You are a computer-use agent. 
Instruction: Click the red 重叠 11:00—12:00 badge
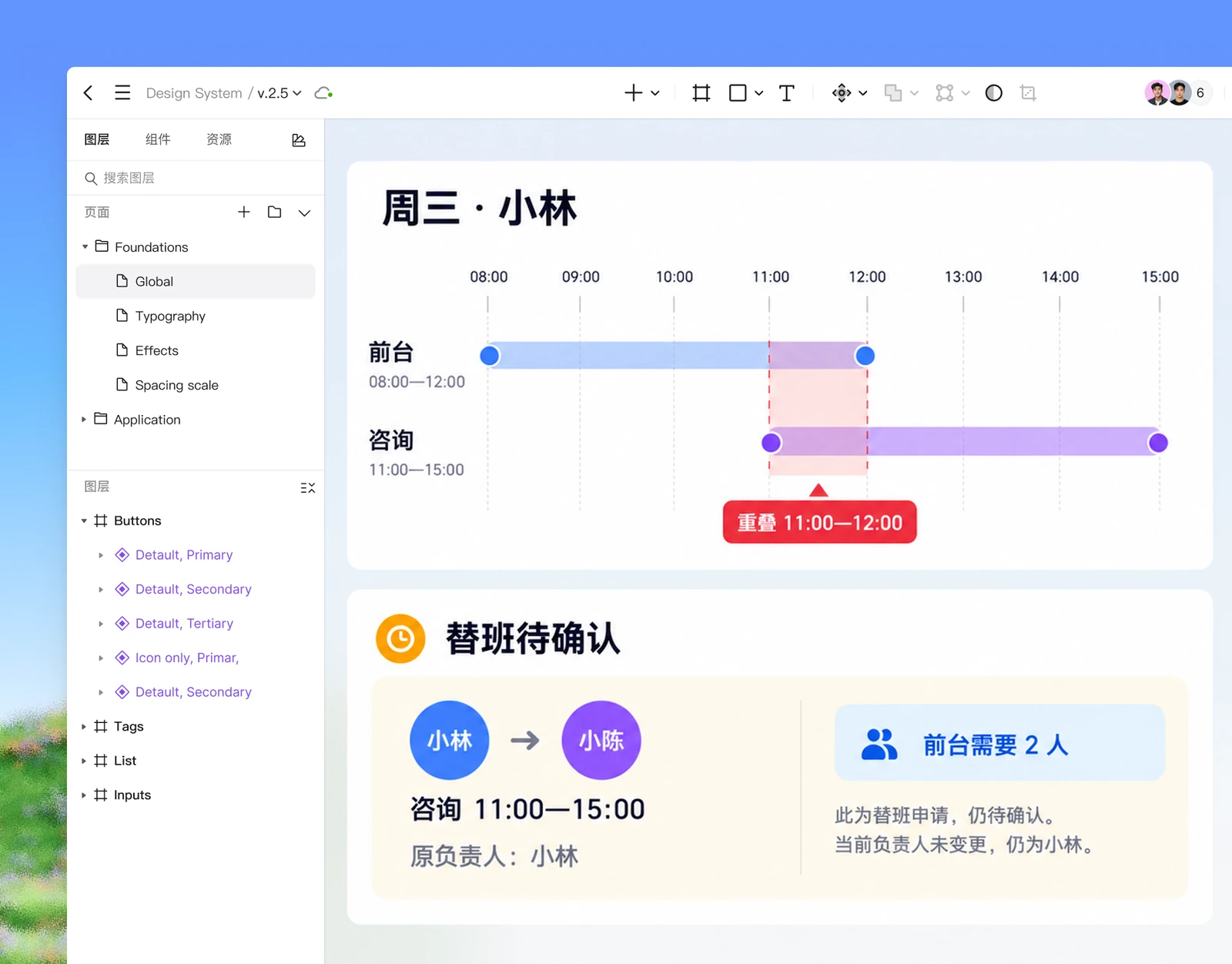(x=819, y=523)
